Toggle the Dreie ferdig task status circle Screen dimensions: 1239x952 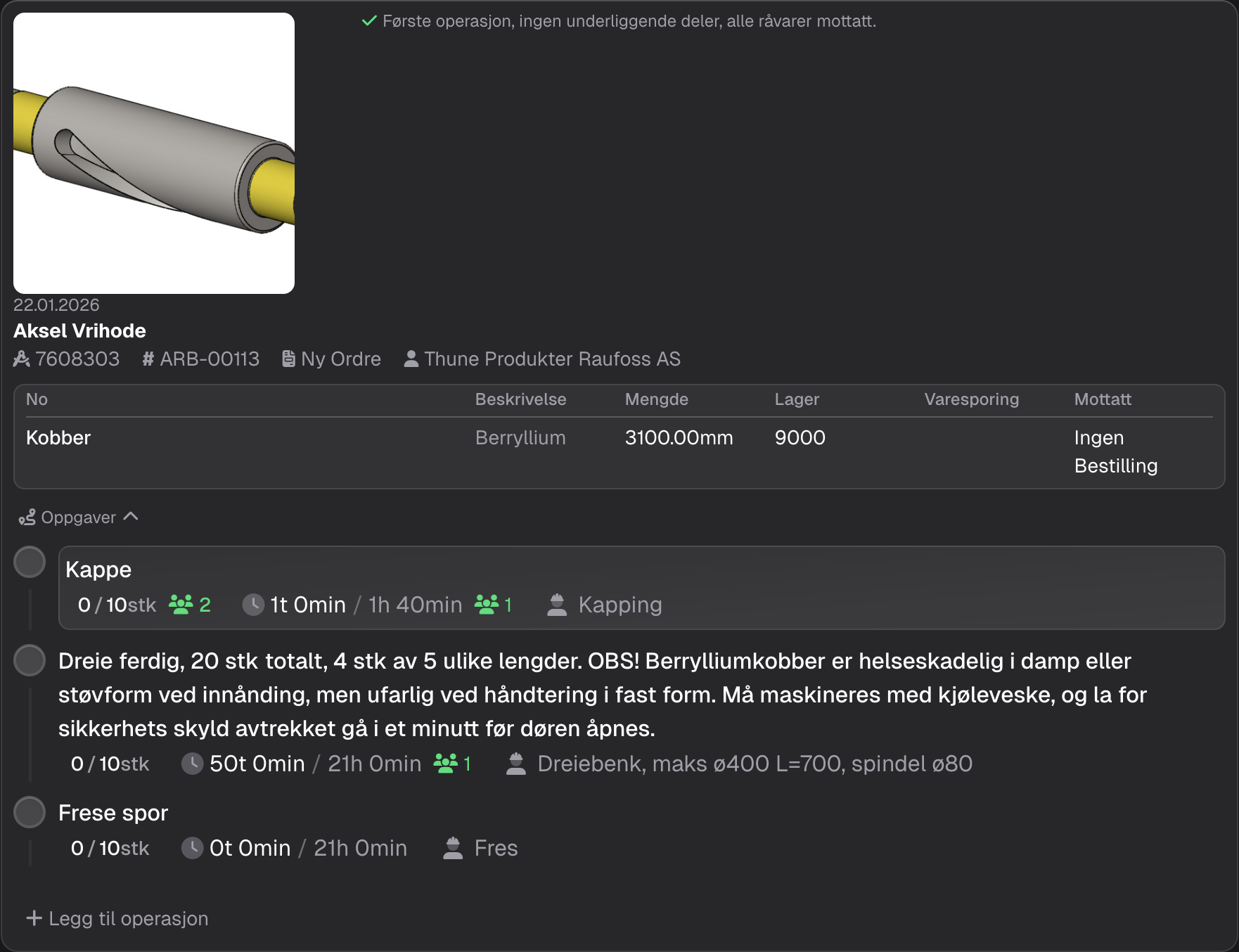tap(30, 661)
